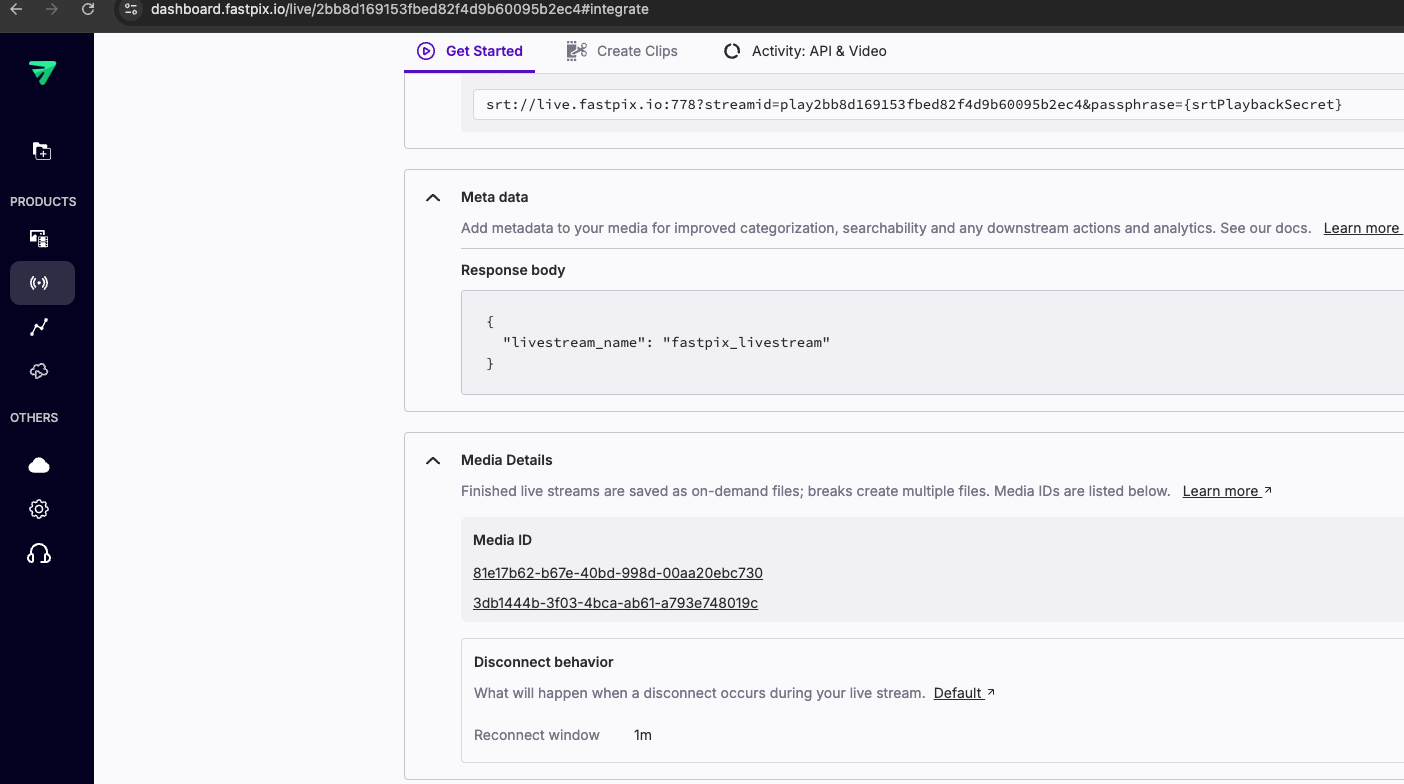Click the browser reload icon
The width and height of the screenshot is (1404, 784).
tap(88, 10)
